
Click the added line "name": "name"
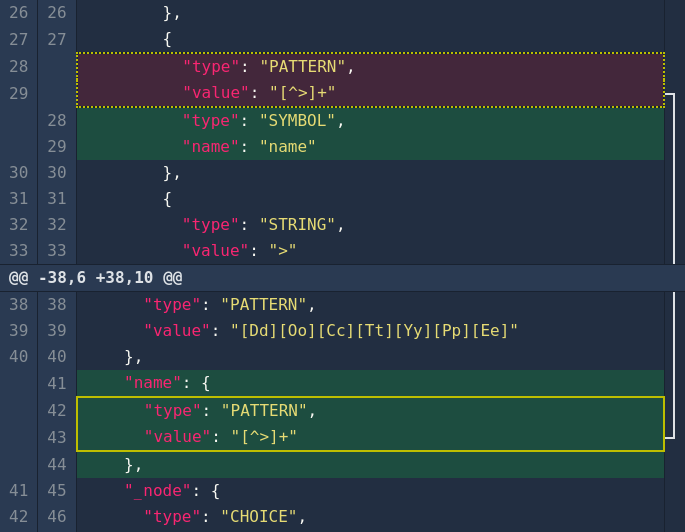pos(370,147)
